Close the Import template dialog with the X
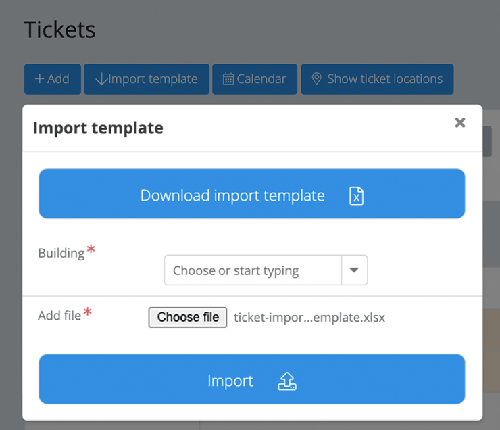 [460, 123]
